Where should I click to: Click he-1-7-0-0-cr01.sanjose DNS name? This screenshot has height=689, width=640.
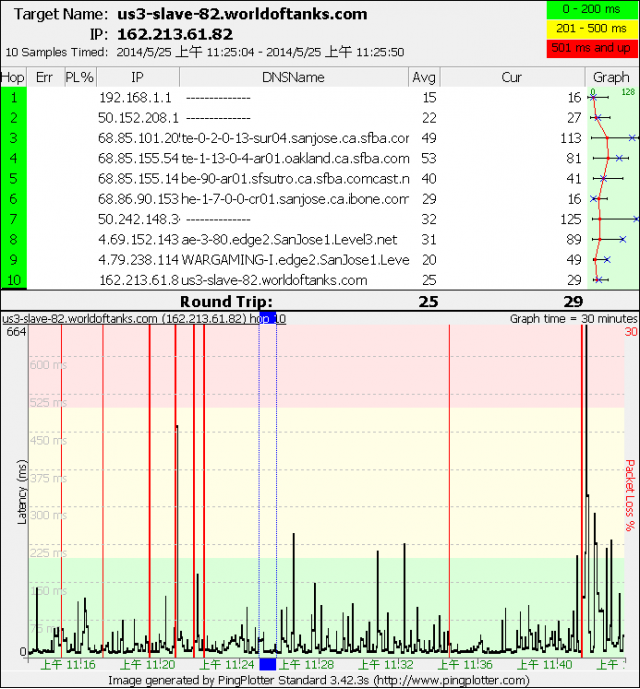295,199
